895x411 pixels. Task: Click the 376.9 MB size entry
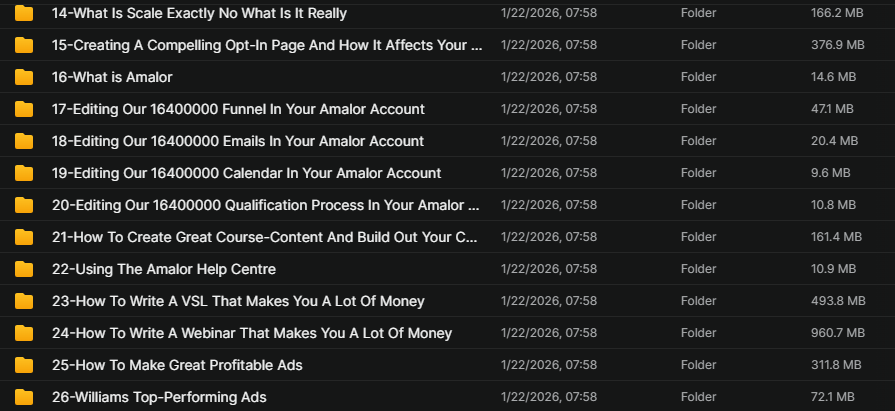(837, 45)
